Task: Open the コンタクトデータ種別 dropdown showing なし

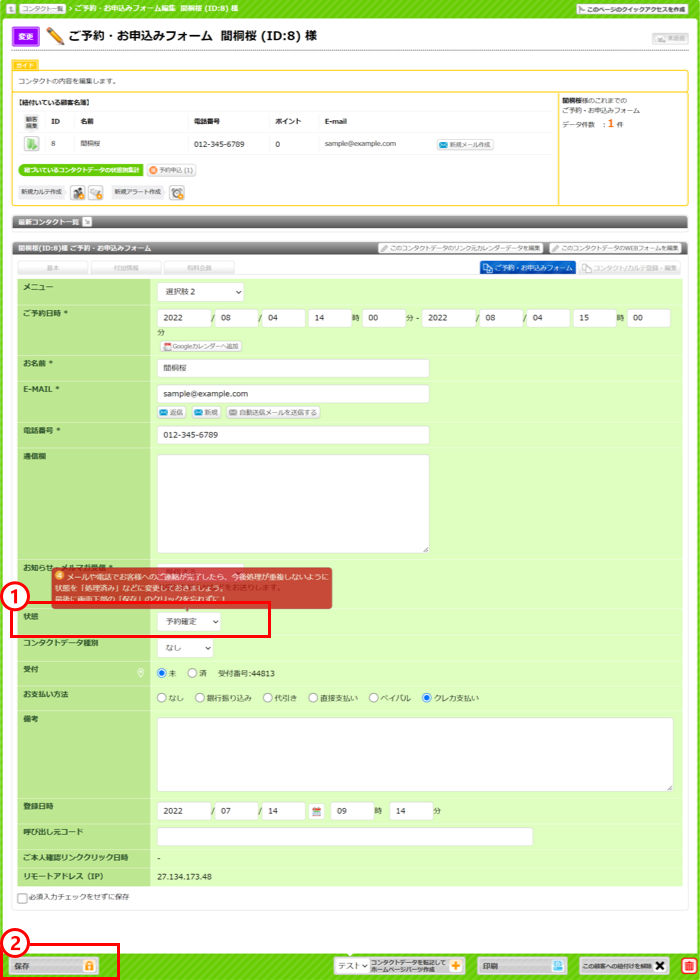Action: click(x=185, y=648)
